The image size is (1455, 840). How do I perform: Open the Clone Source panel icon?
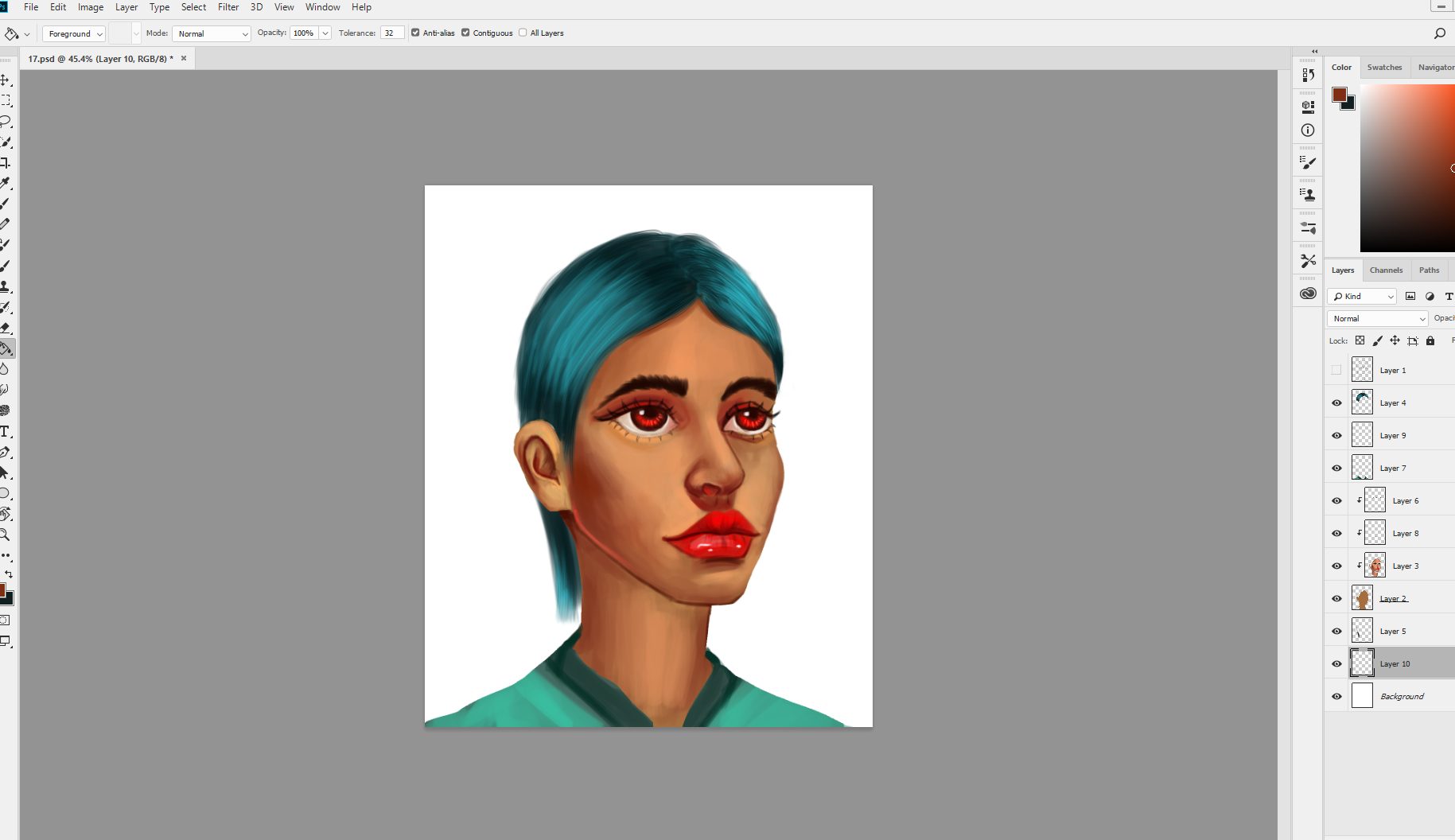1308,195
